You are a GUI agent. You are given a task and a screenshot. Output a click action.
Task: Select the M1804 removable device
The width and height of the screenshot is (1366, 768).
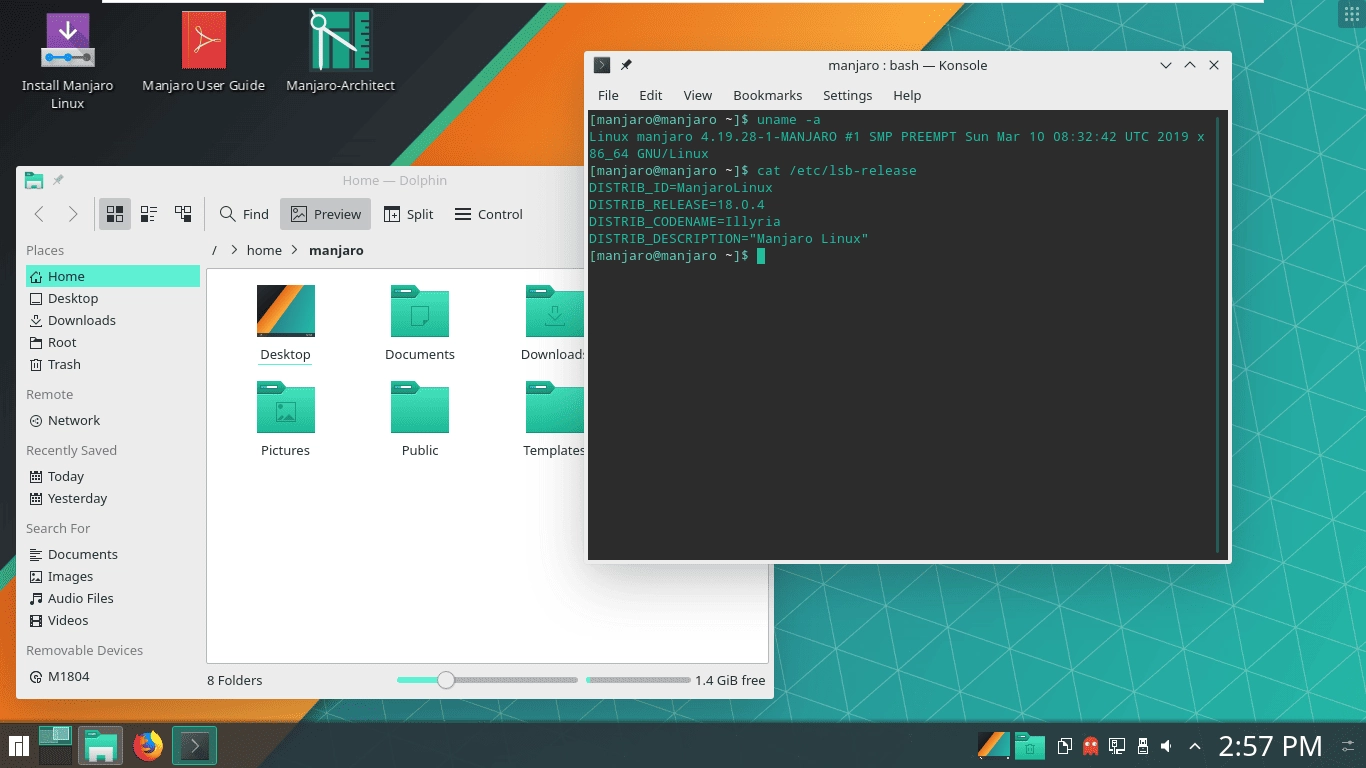(x=113, y=676)
